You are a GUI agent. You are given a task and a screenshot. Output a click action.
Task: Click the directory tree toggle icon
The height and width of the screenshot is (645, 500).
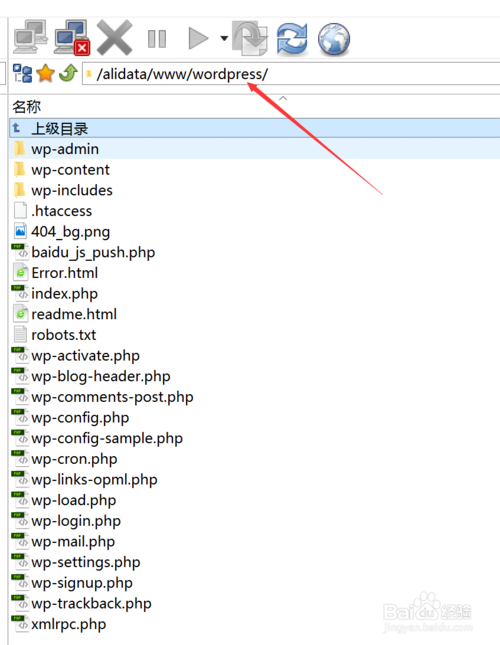(x=22, y=73)
